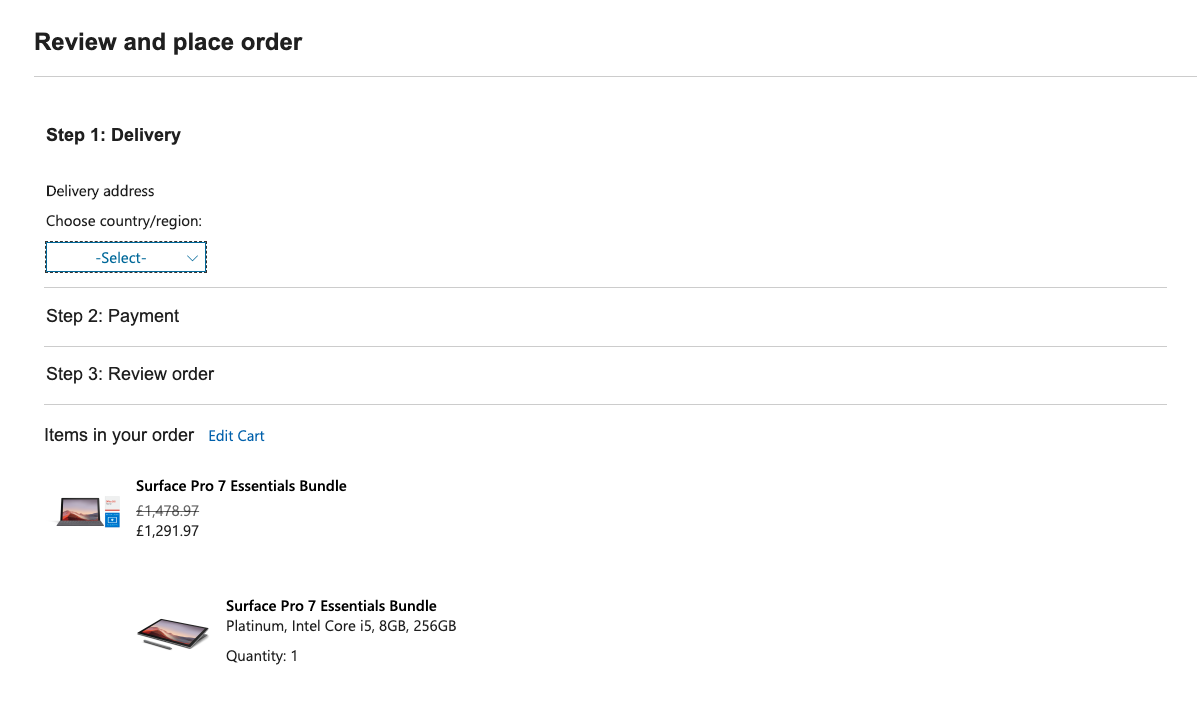
Task: Click the strikethrough price £1,478.97
Action: click(x=167, y=510)
